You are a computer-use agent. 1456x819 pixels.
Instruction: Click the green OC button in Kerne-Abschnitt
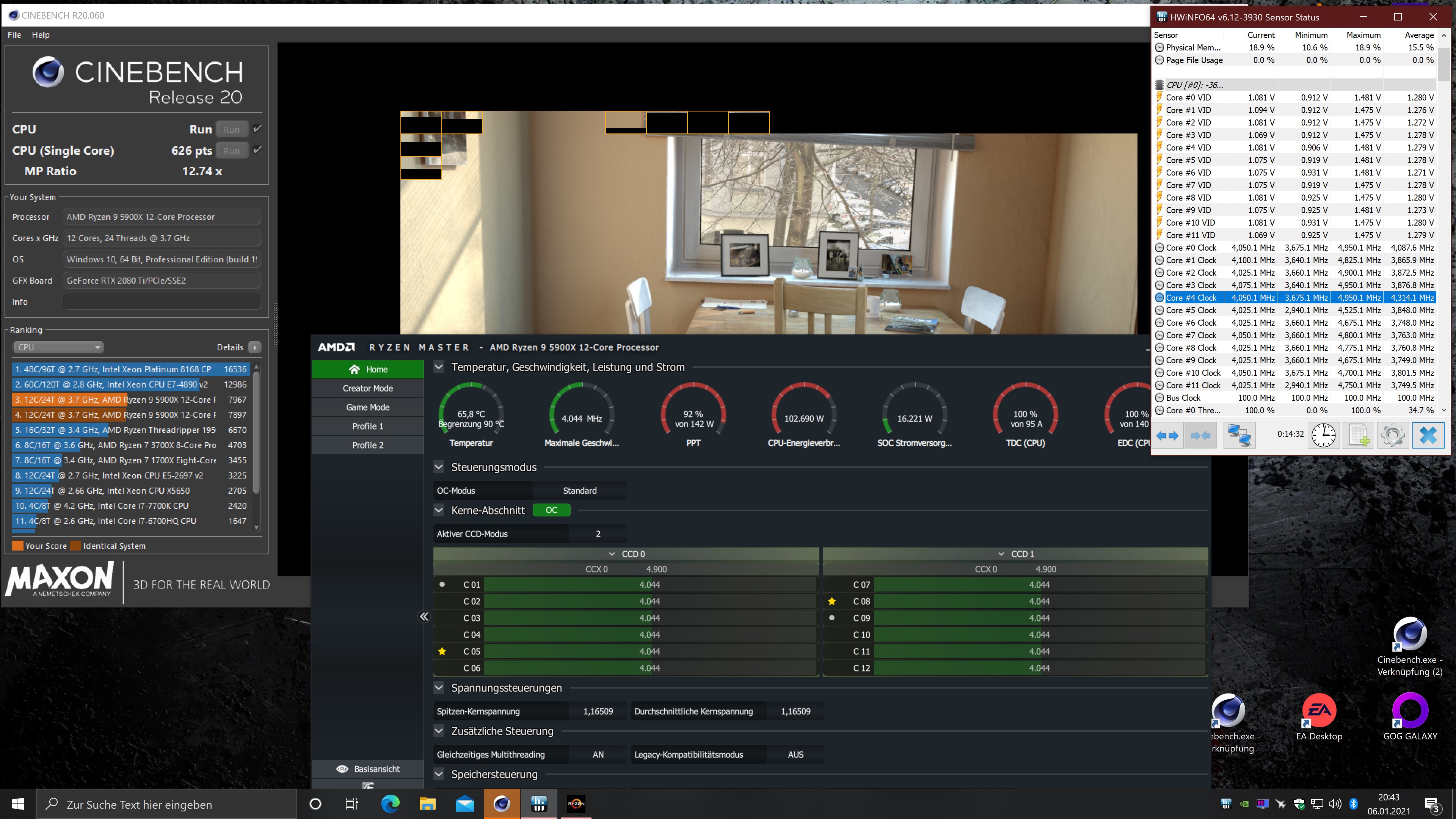[551, 510]
